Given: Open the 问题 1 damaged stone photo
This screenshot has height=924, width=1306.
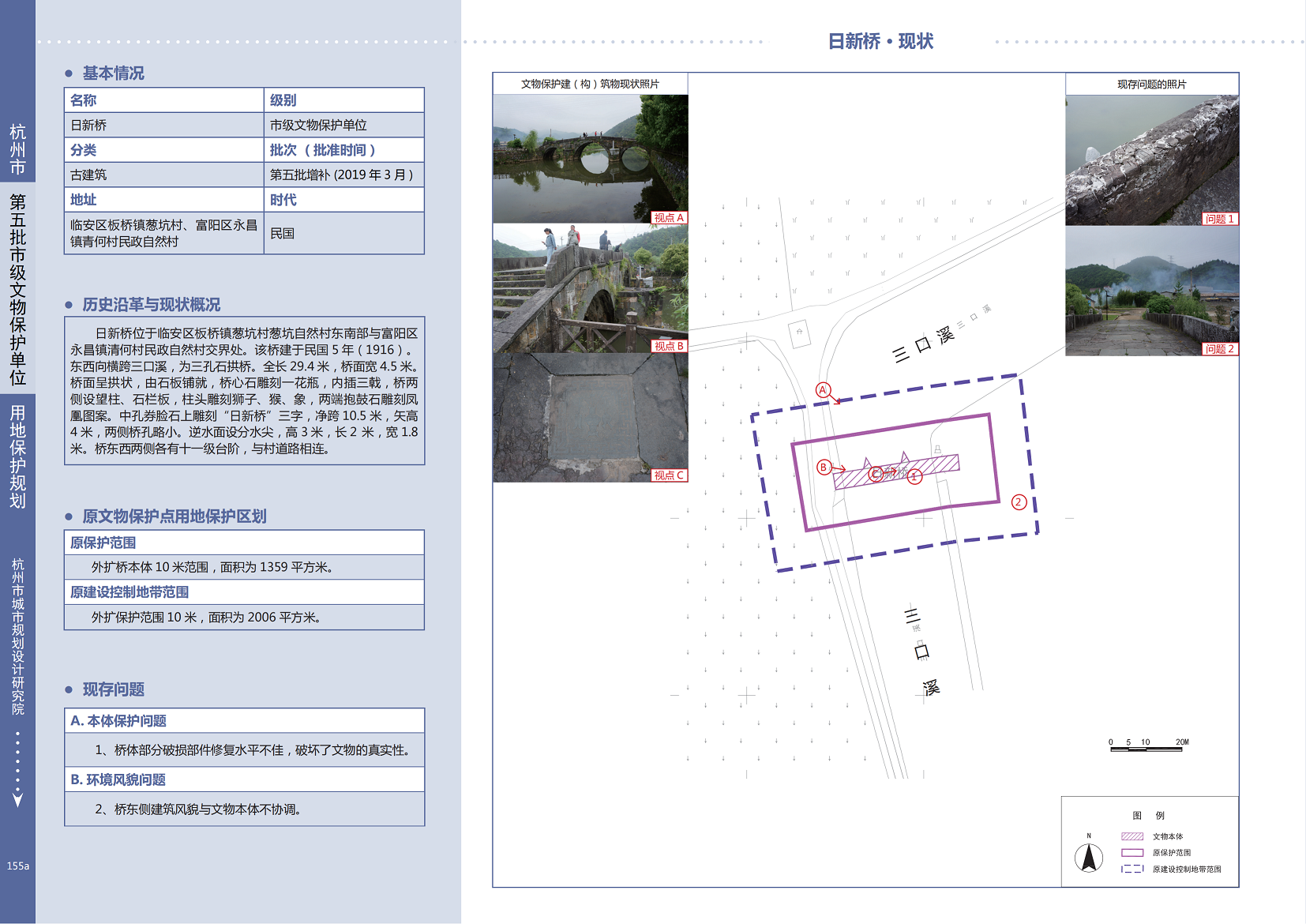Looking at the screenshot, I should click(1151, 160).
